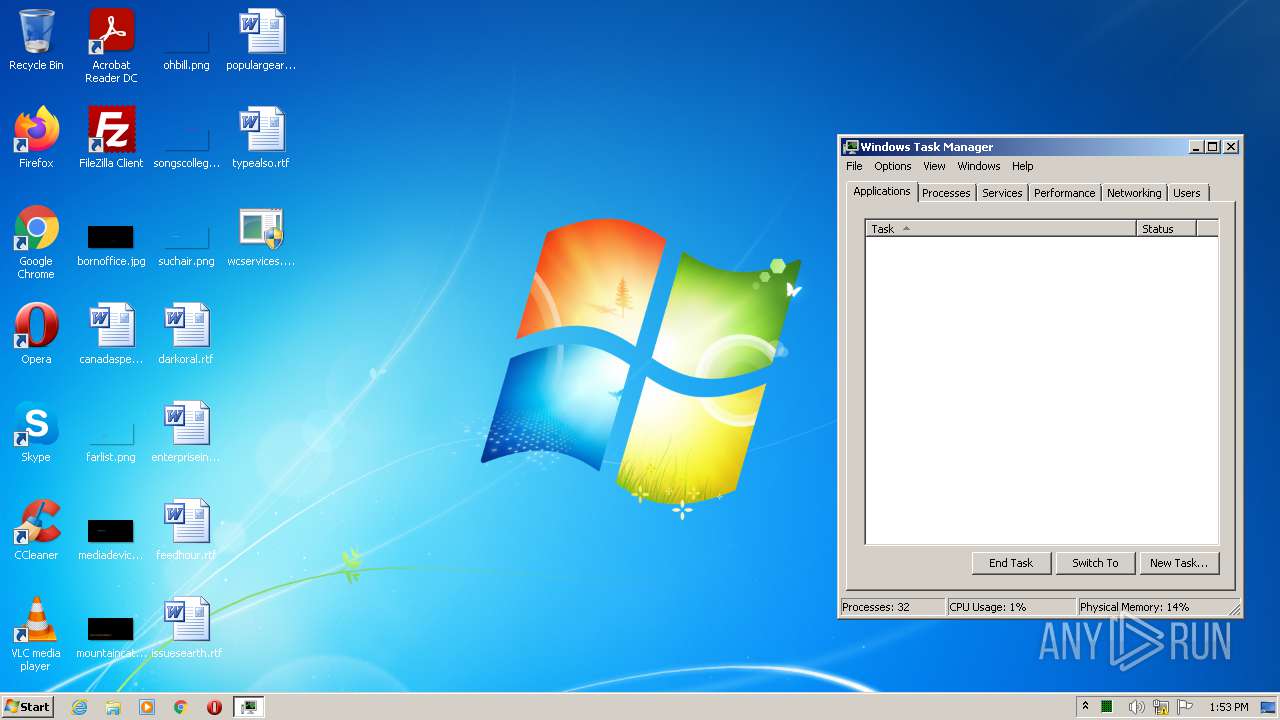Image resolution: width=1280 pixels, height=720 pixels.
Task: Open the FileZilla Client shortcut
Action: coord(111,138)
